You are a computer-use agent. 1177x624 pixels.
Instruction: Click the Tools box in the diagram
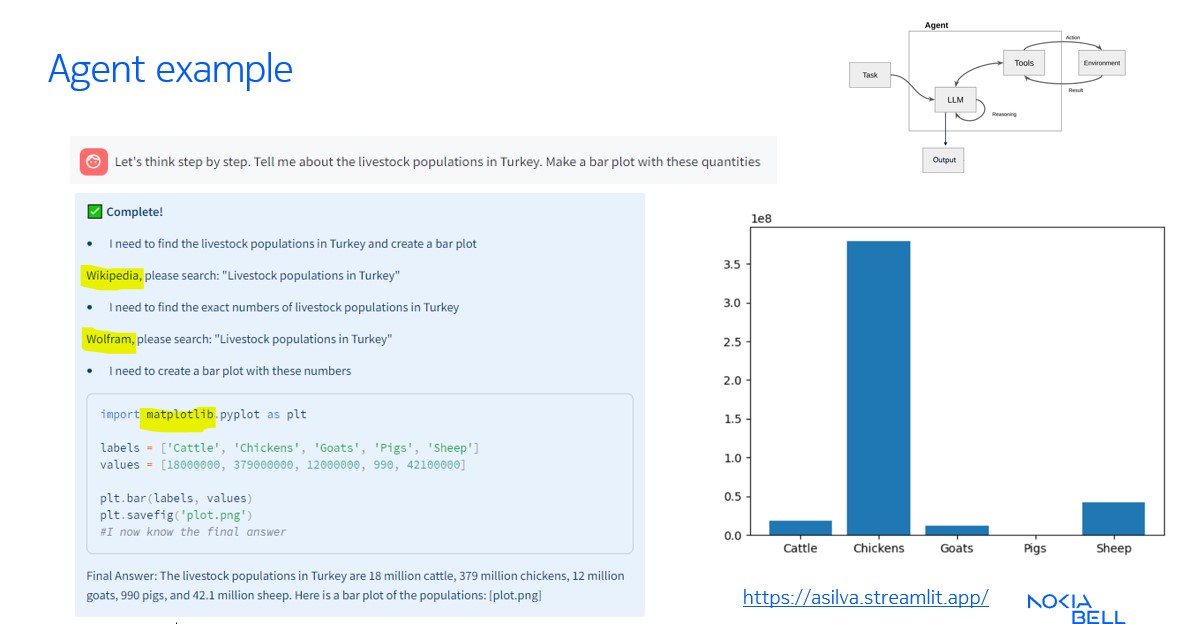coord(1023,63)
